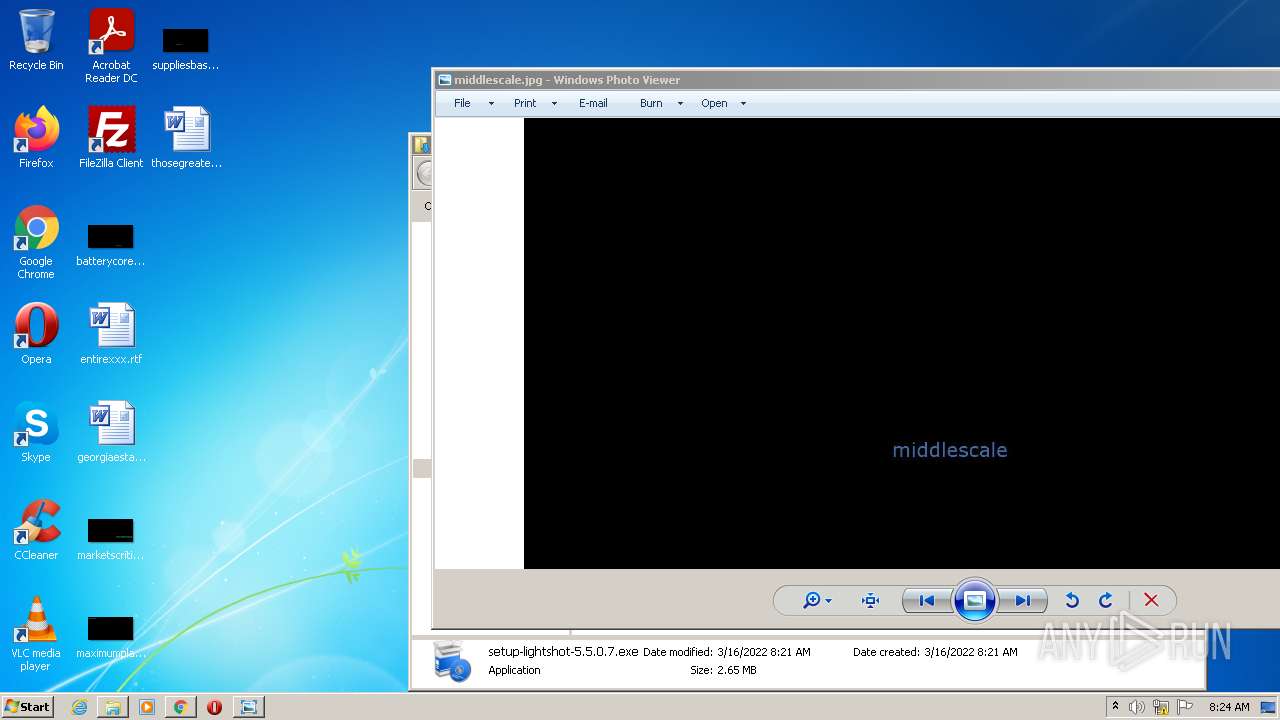This screenshot has height=720, width=1280.
Task: Select the batterycore... desktop file
Action: (x=111, y=245)
